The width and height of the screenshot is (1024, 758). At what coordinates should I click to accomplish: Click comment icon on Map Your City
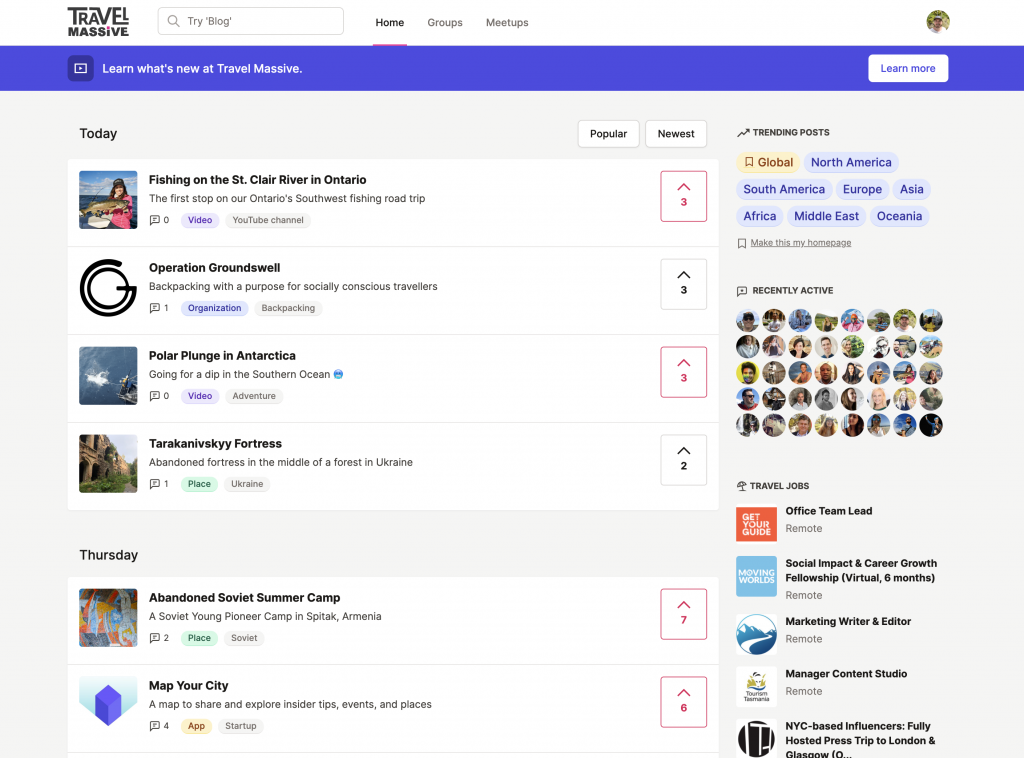pyautogui.click(x=155, y=726)
